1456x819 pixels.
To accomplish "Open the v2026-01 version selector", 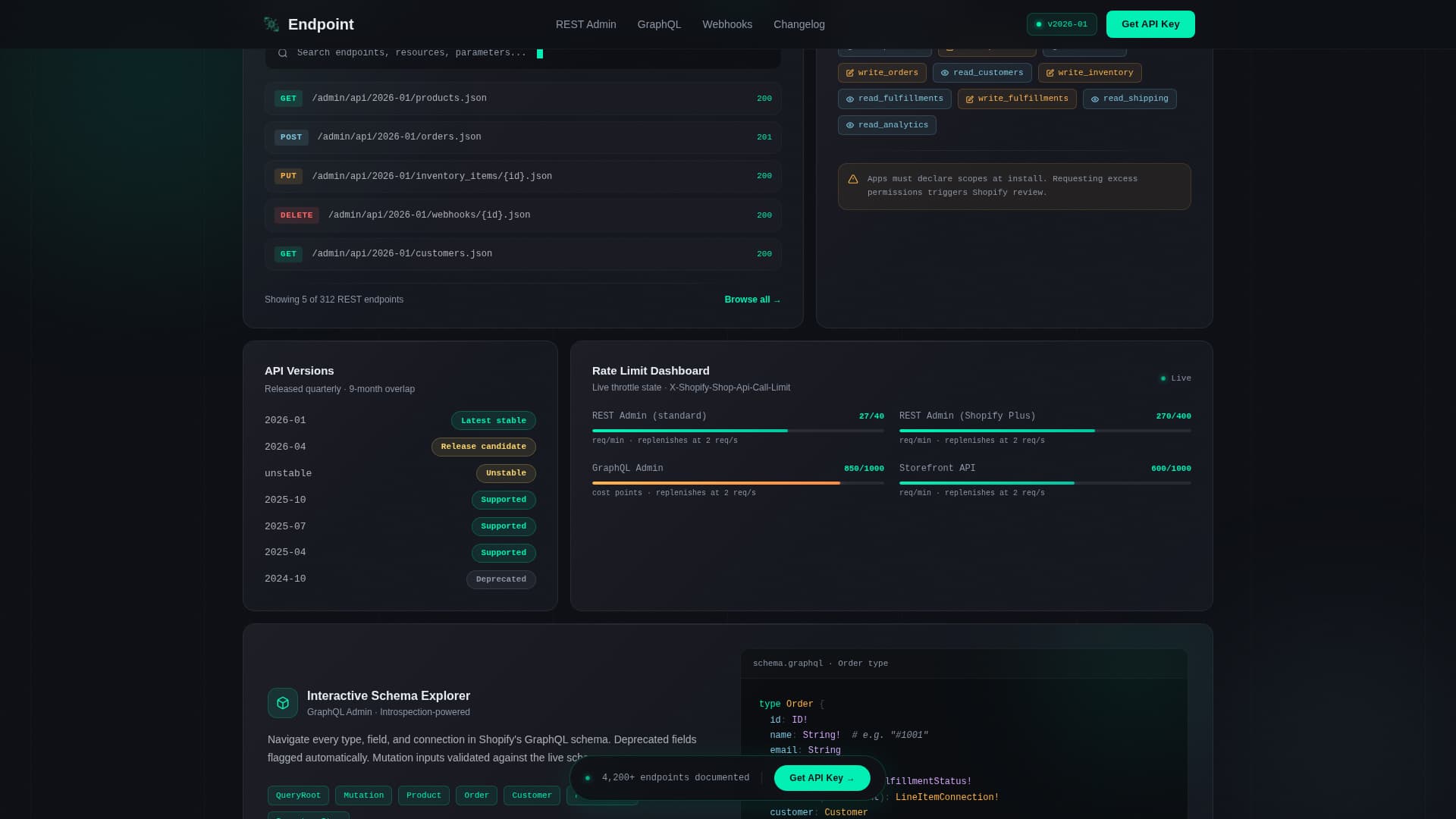I will [x=1061, y=24].
